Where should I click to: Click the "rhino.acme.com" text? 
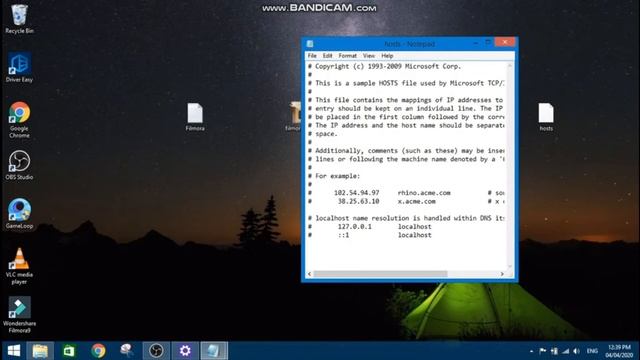pyautogui.click(x=424, y=193)
